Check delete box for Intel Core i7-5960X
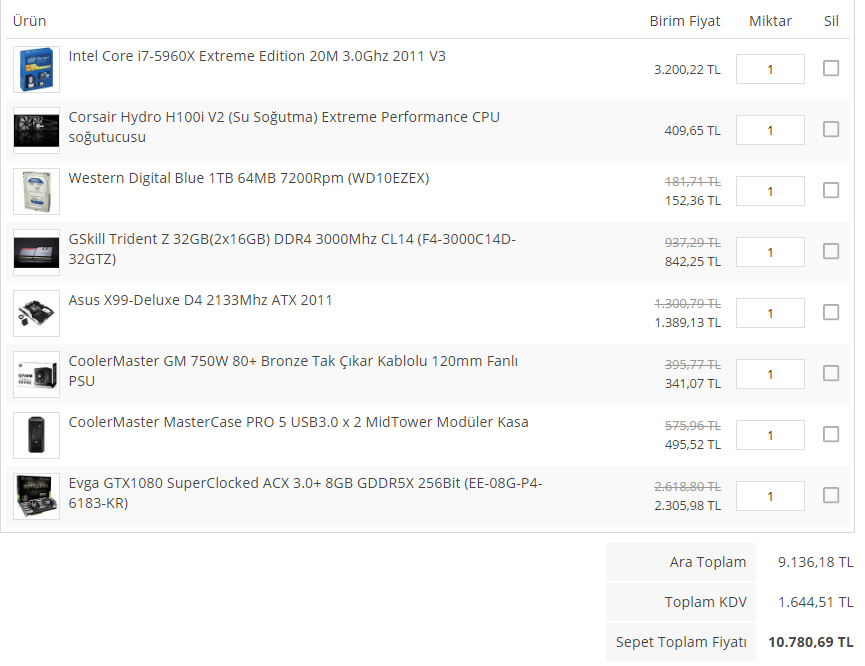Image resolution: width=865 pixels, height=666 pixels. [831, 68]
